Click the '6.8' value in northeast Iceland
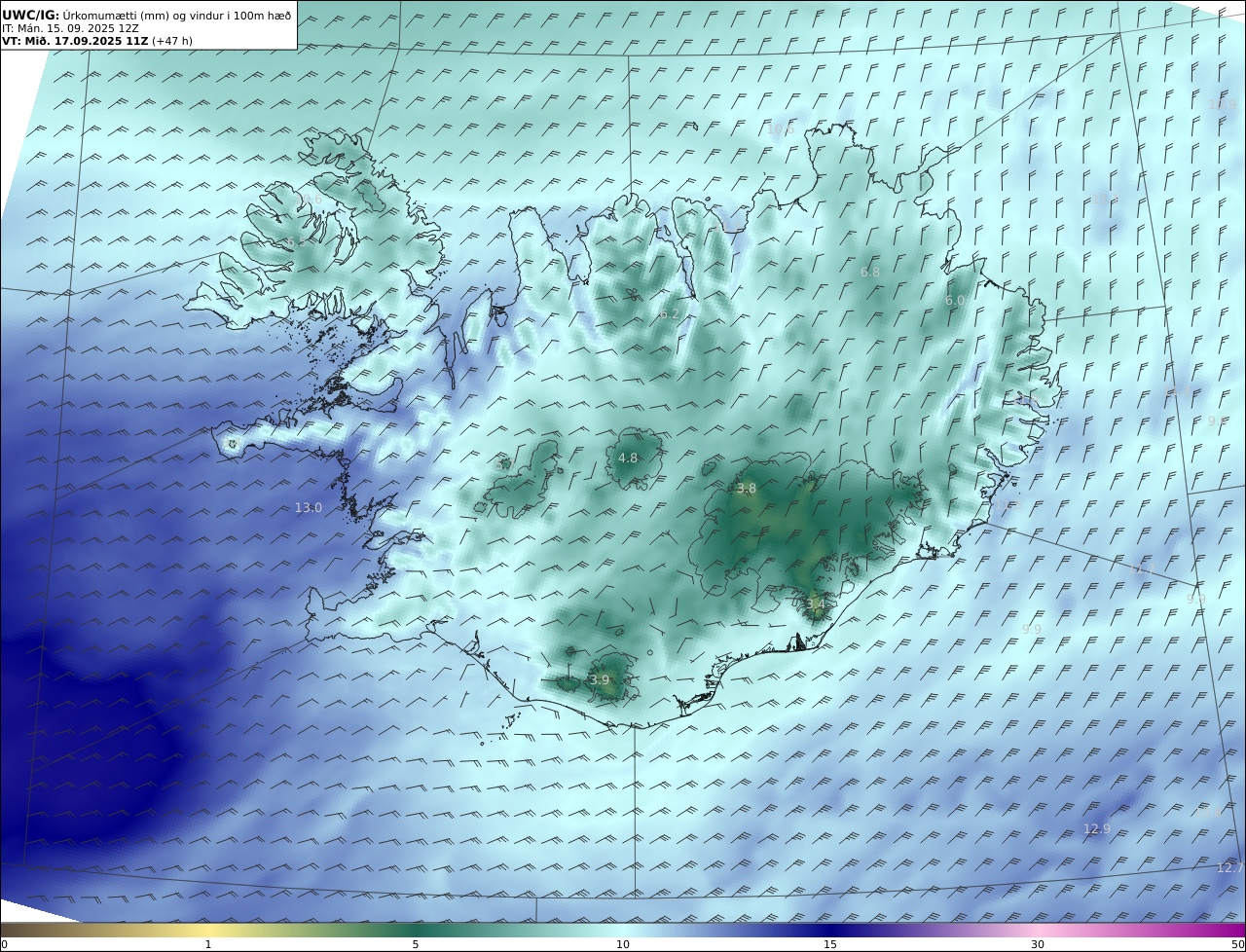The image size is (1246, 952). coord(870,273)
